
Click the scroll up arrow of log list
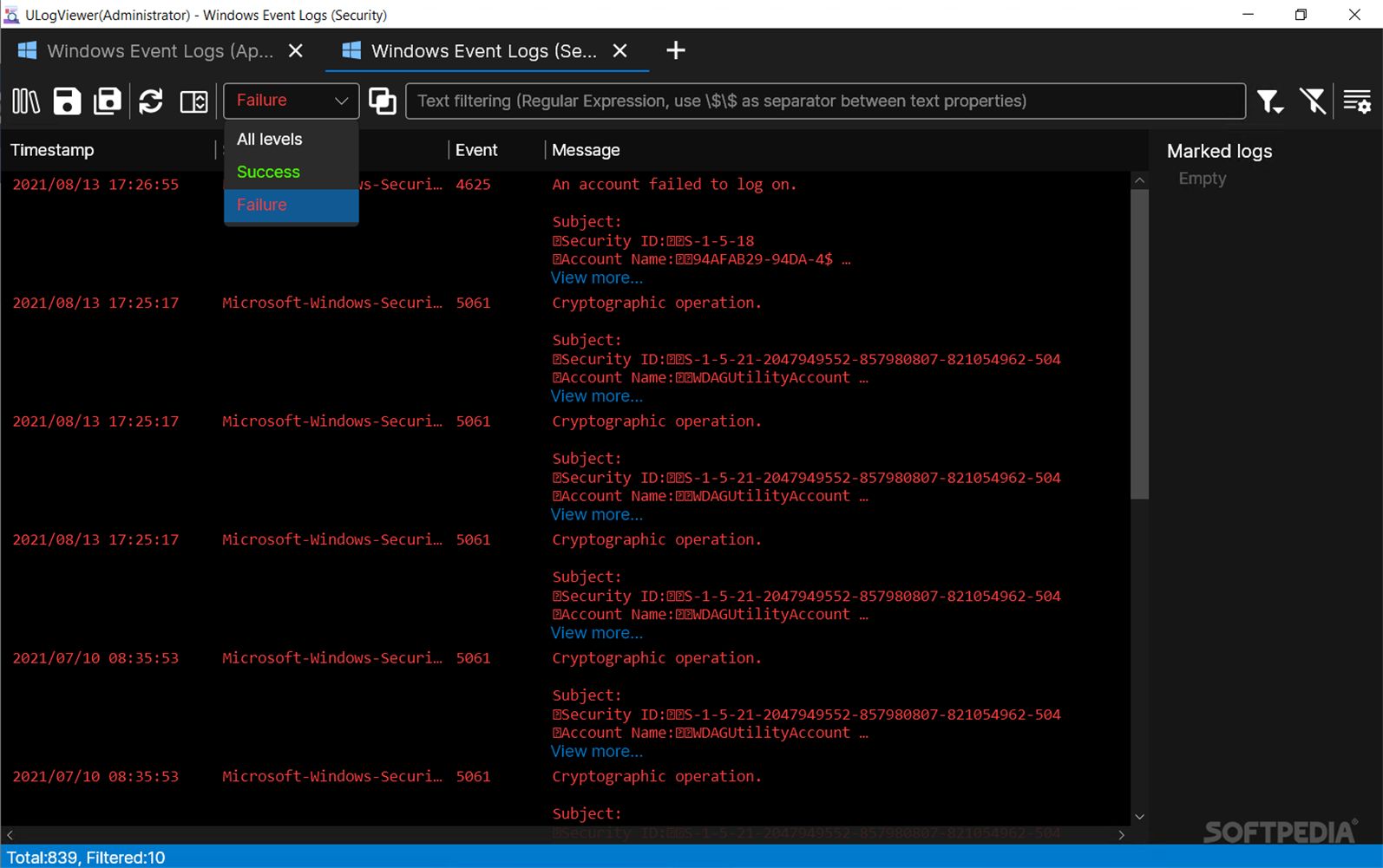[x=1140, y=180]
